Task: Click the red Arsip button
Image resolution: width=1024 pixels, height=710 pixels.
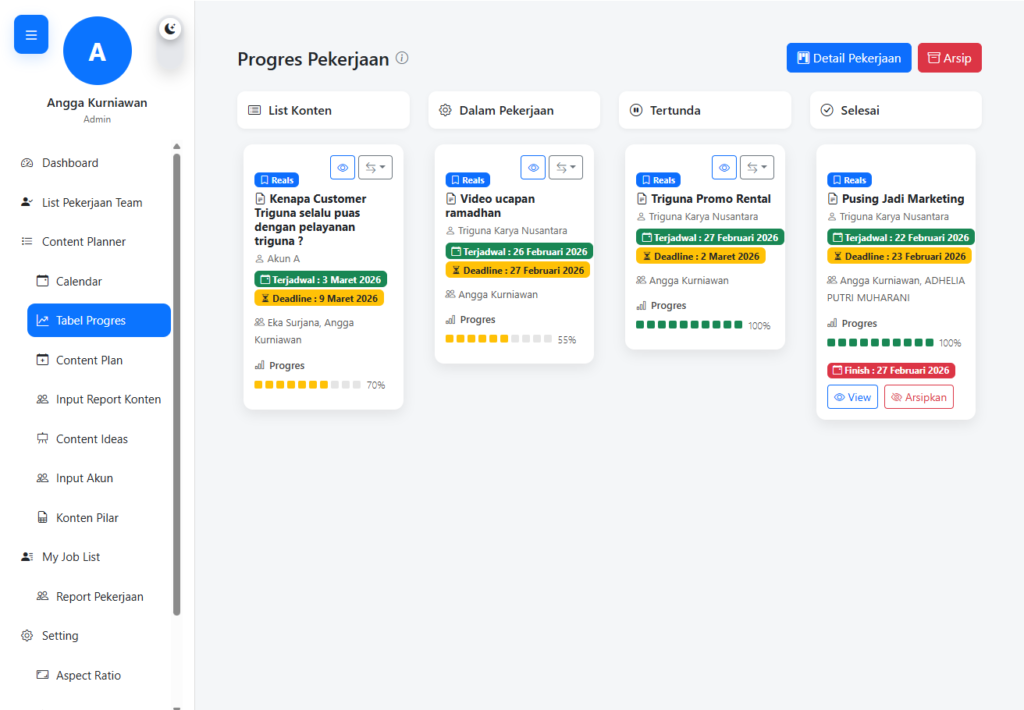Action: tap(949, 58)
